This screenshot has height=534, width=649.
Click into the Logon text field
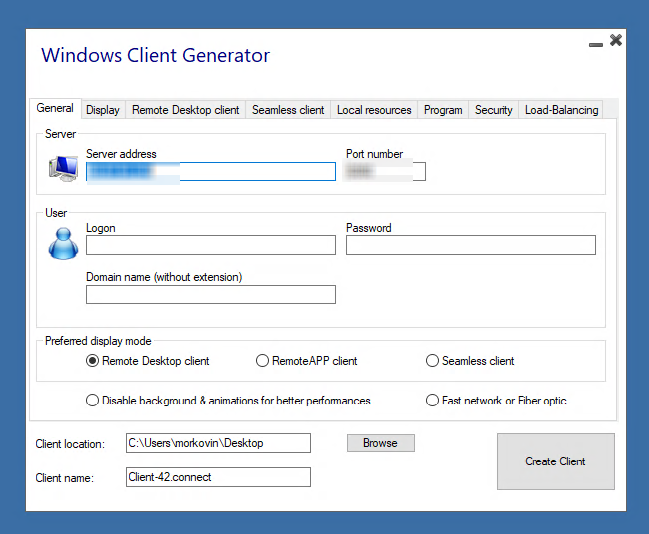[210, 245]
